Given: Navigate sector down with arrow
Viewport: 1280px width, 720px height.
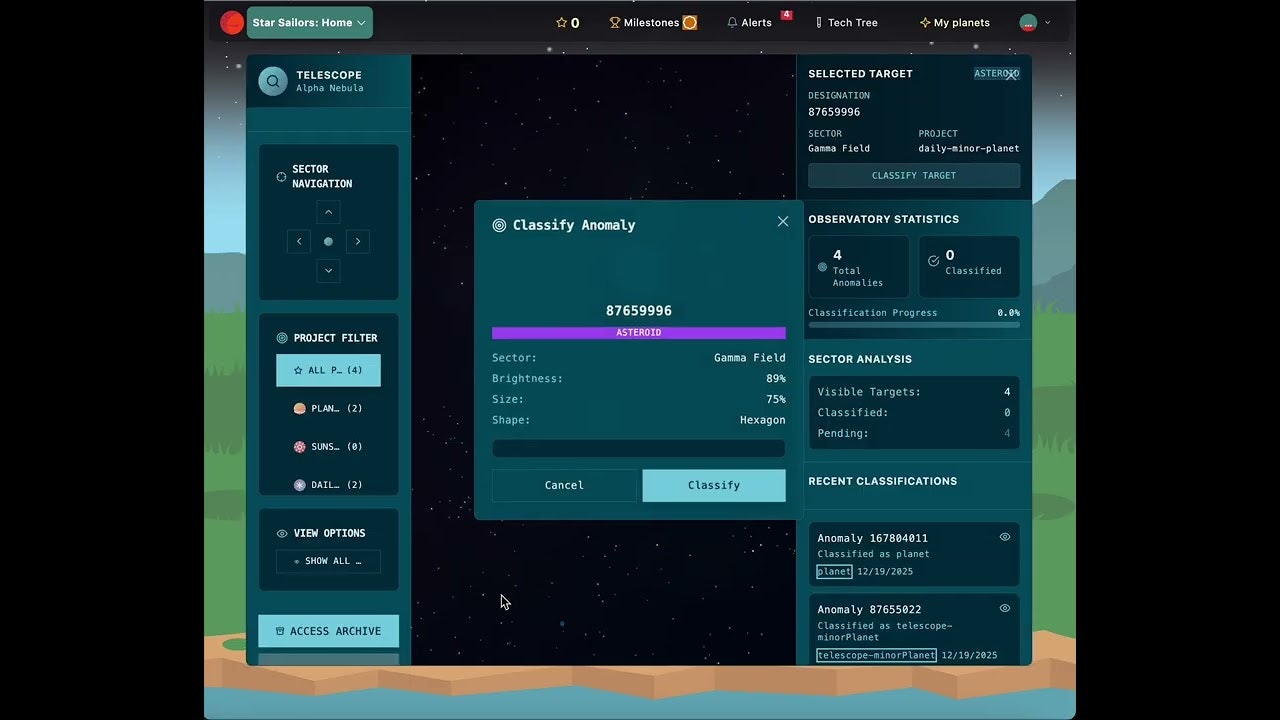Looking at the screenshot, I should (328, 271).
